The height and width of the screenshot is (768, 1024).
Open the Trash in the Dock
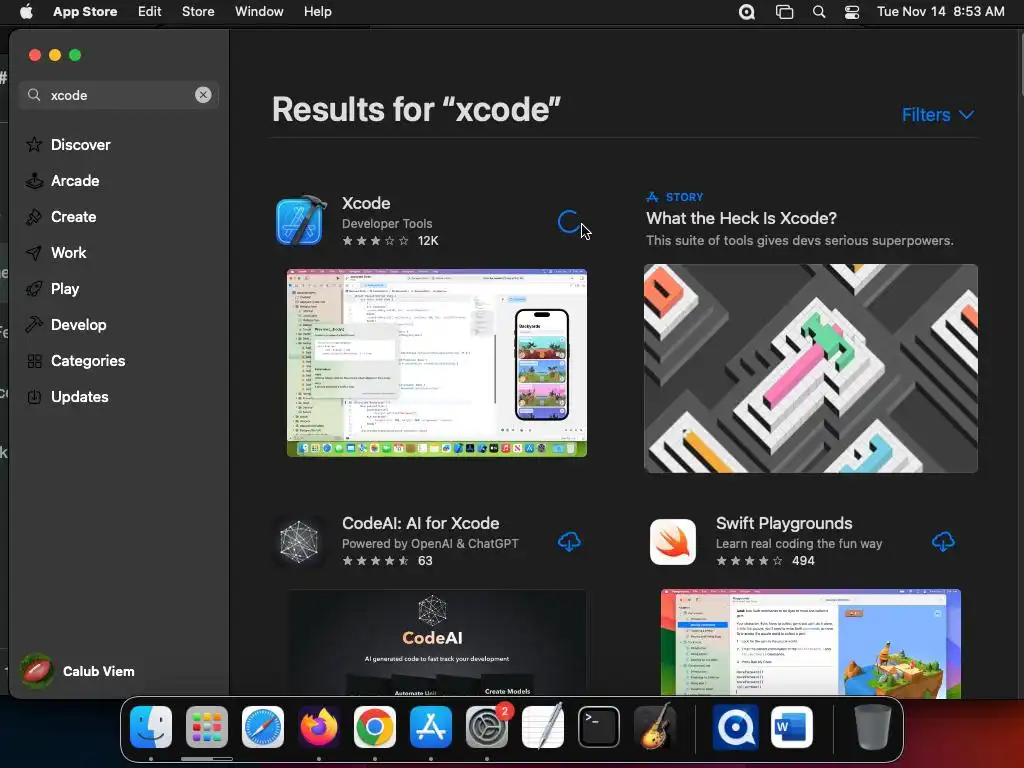(873, 727)
